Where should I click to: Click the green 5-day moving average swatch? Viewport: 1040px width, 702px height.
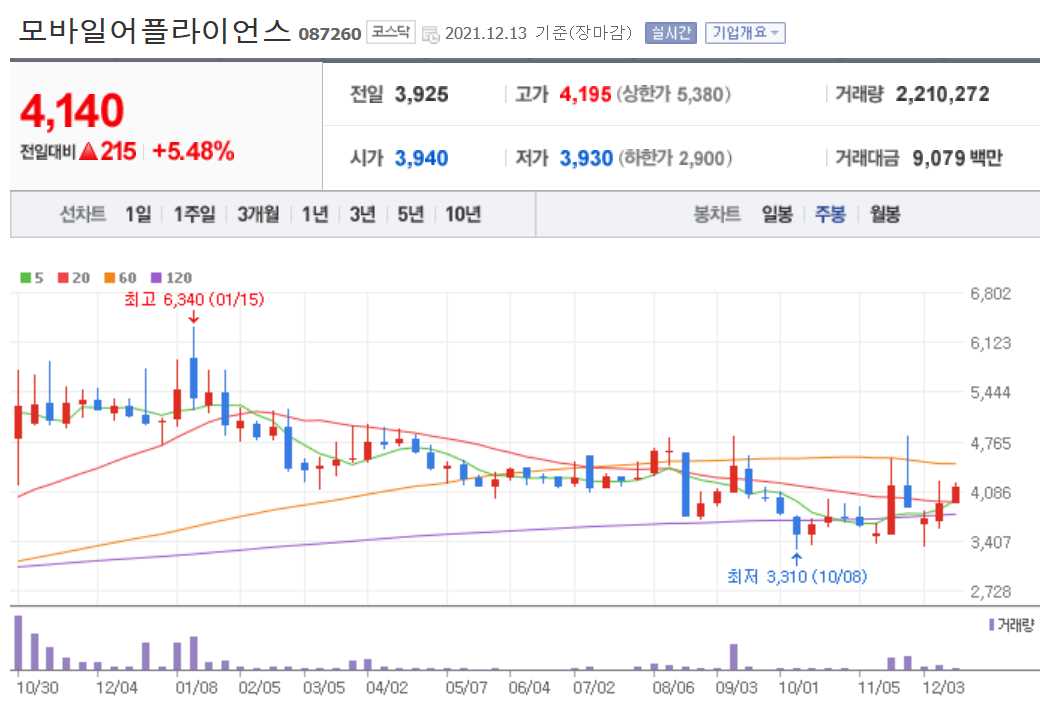point(25,277)
